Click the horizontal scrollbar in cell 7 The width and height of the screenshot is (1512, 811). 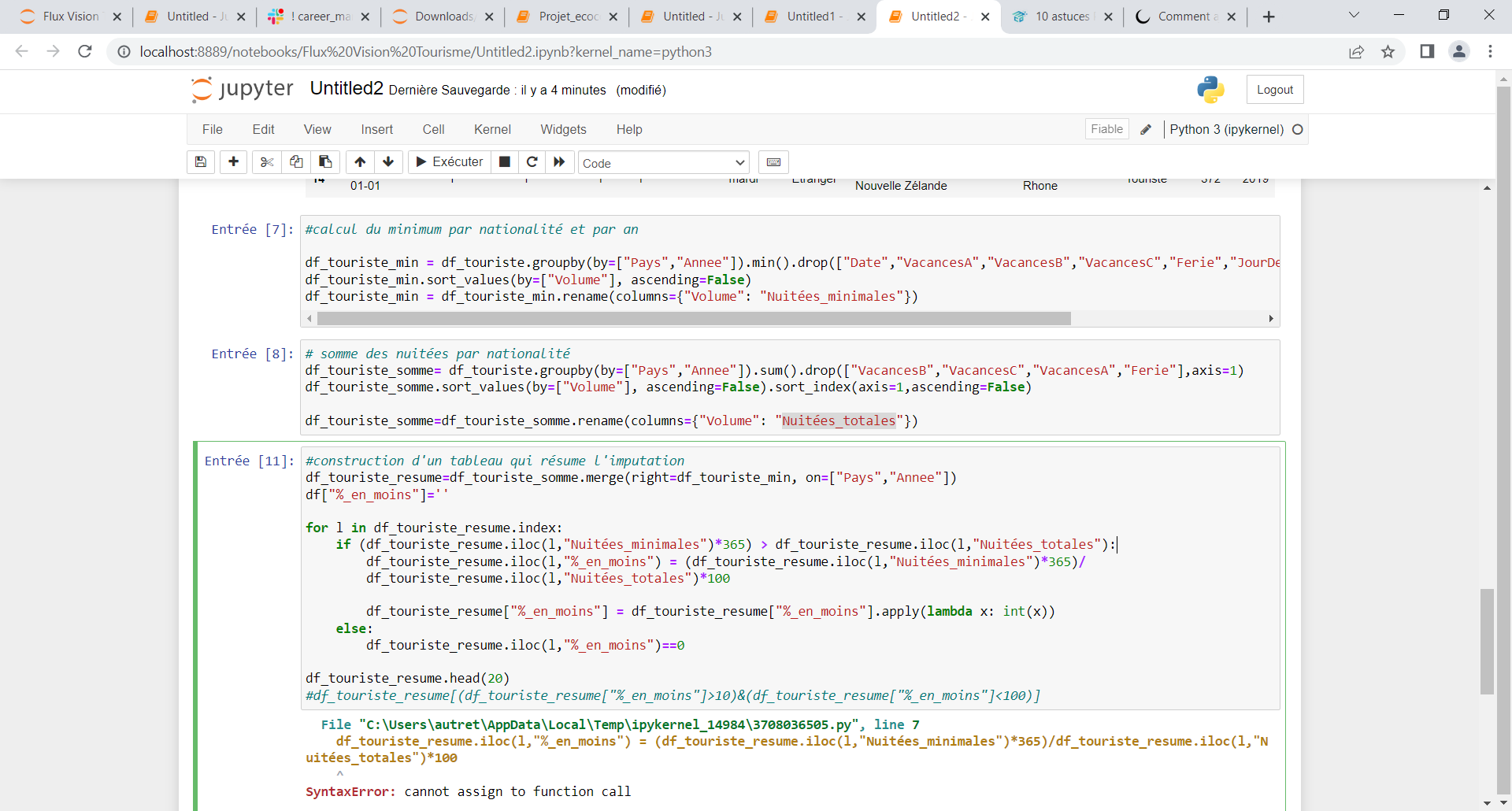click(693, 319)
